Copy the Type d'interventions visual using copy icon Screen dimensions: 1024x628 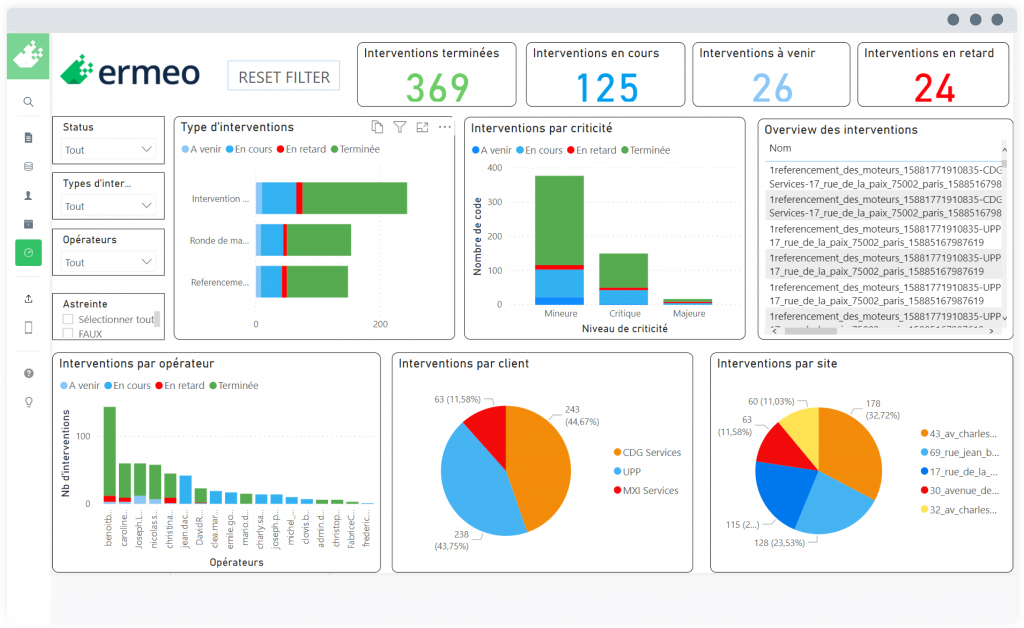point(377,127)
